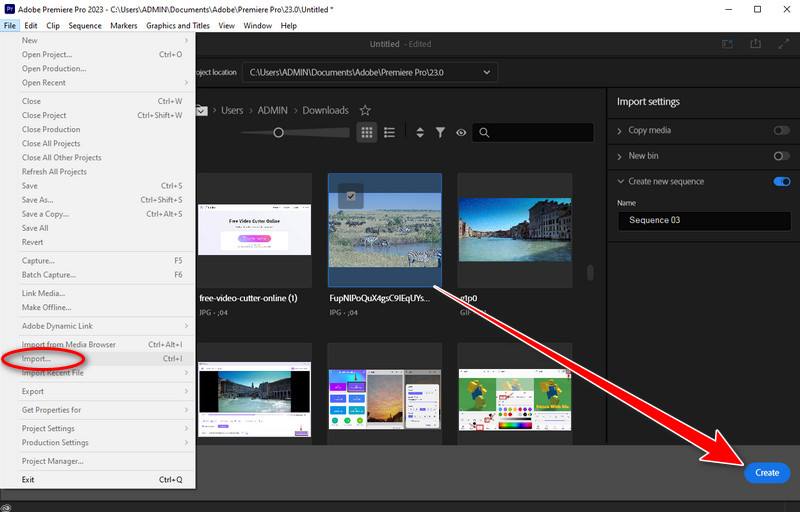The width and height of the screenshot is (800, 512).
Task: Navigate to Users in breadcrumb
Action: click(x=232, y=110)
